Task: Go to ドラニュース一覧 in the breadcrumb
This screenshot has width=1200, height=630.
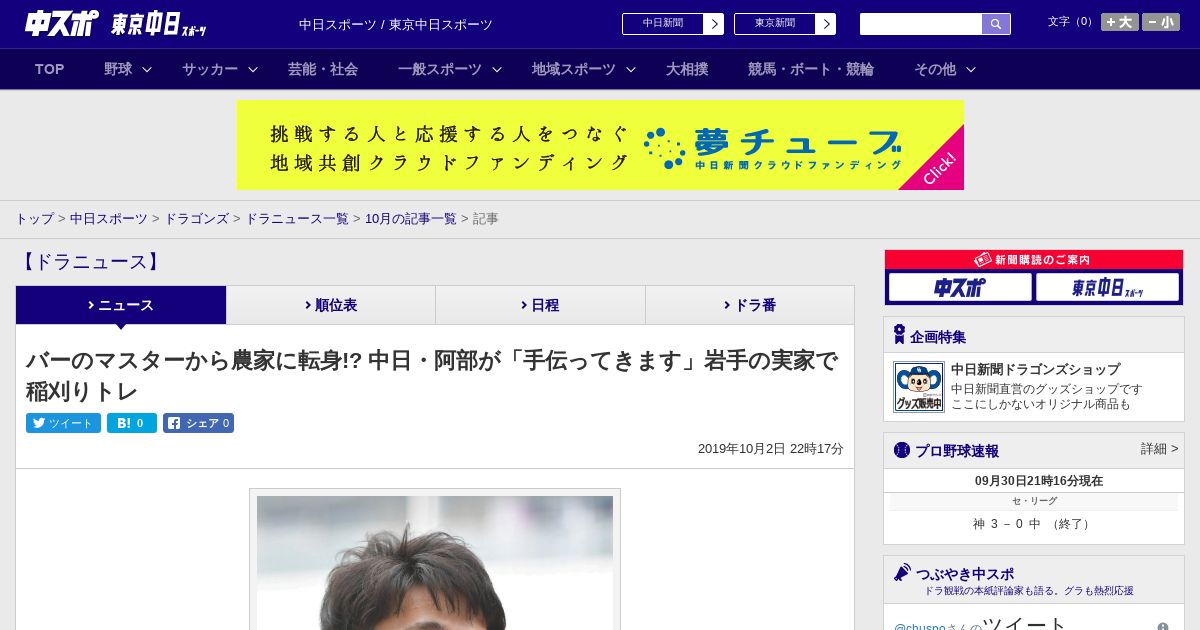Action: 297,218
